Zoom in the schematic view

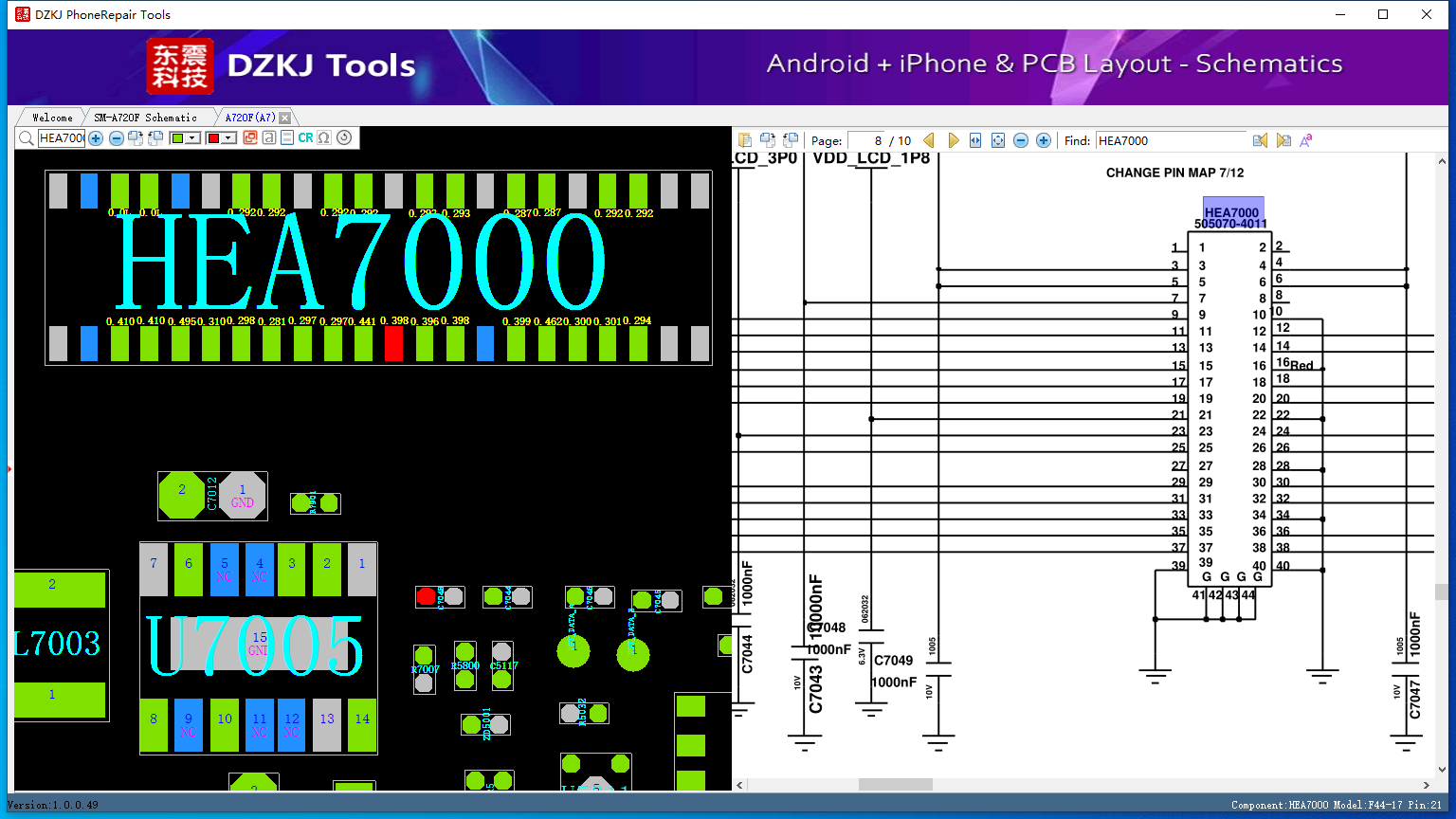[1044, 140]
